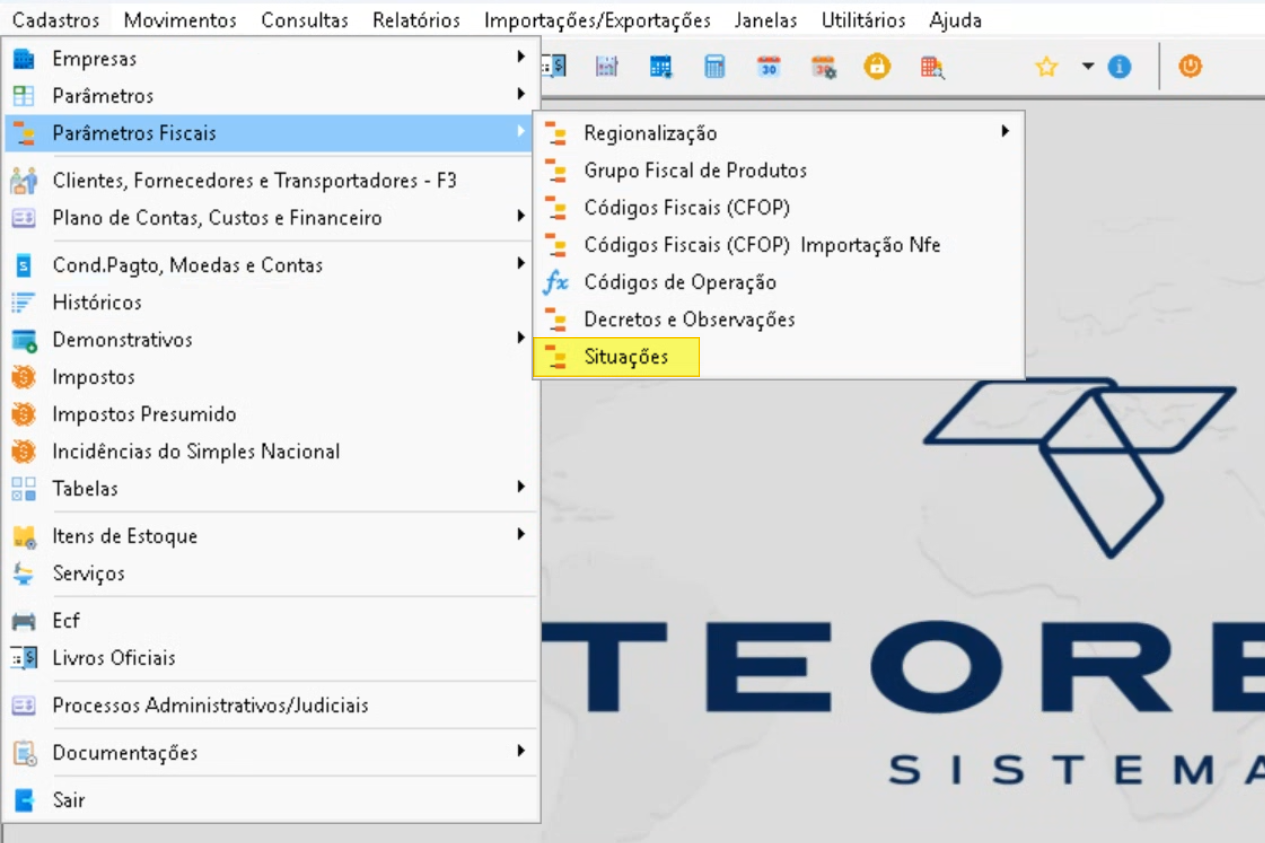Expand the Documentações submenu arrow
Screen dimensions: 1265x843
[521, 751]
